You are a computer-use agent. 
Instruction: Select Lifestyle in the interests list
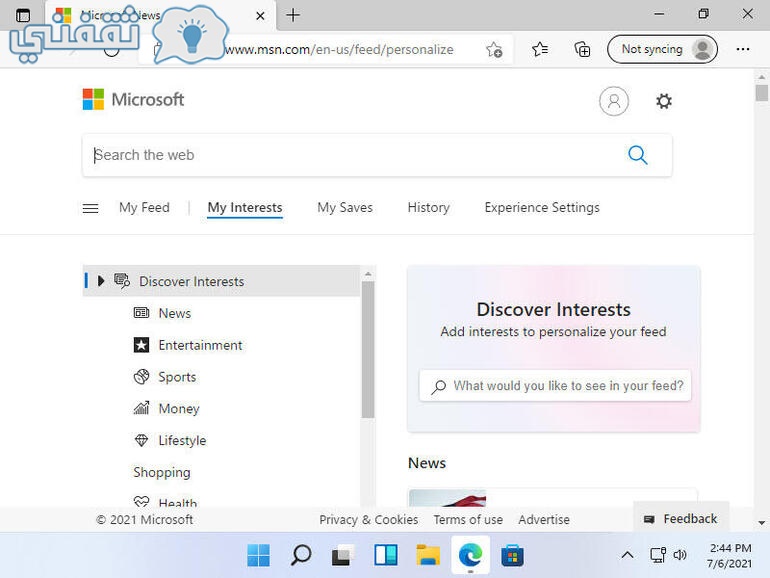tap(182, 440)
